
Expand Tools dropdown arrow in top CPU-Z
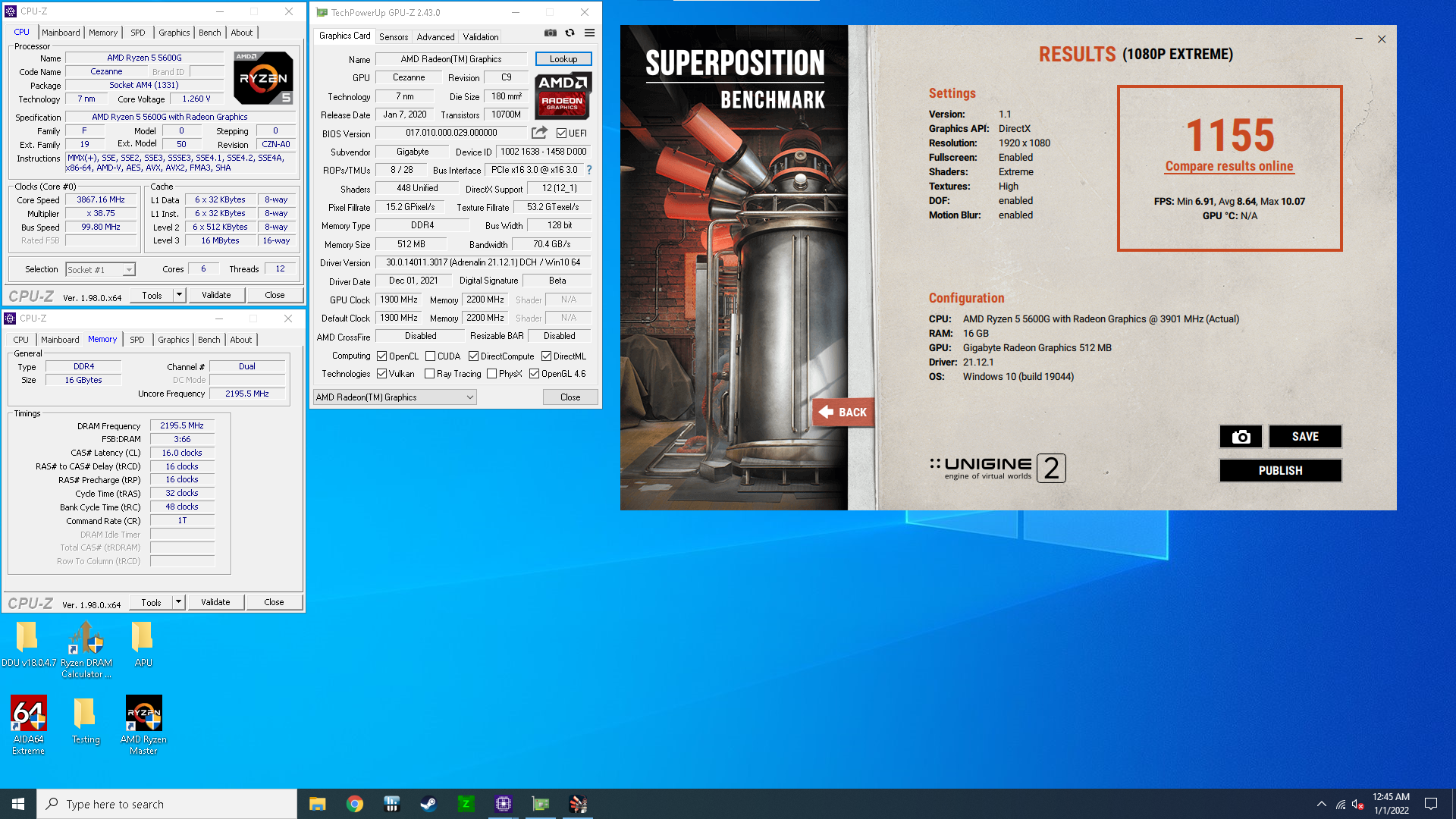click(179, 295)
